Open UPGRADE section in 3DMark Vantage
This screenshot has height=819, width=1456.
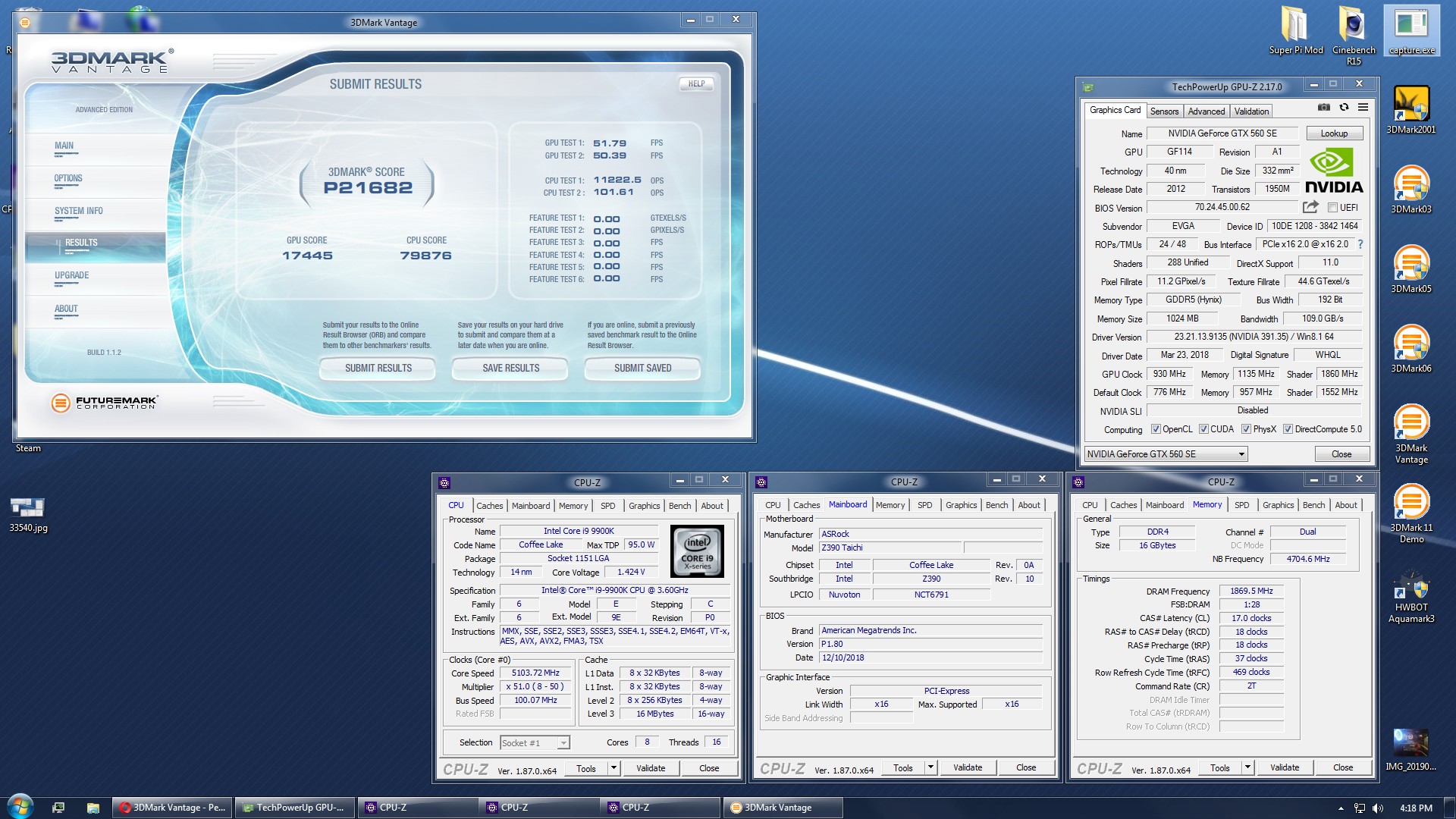(71, 276)
